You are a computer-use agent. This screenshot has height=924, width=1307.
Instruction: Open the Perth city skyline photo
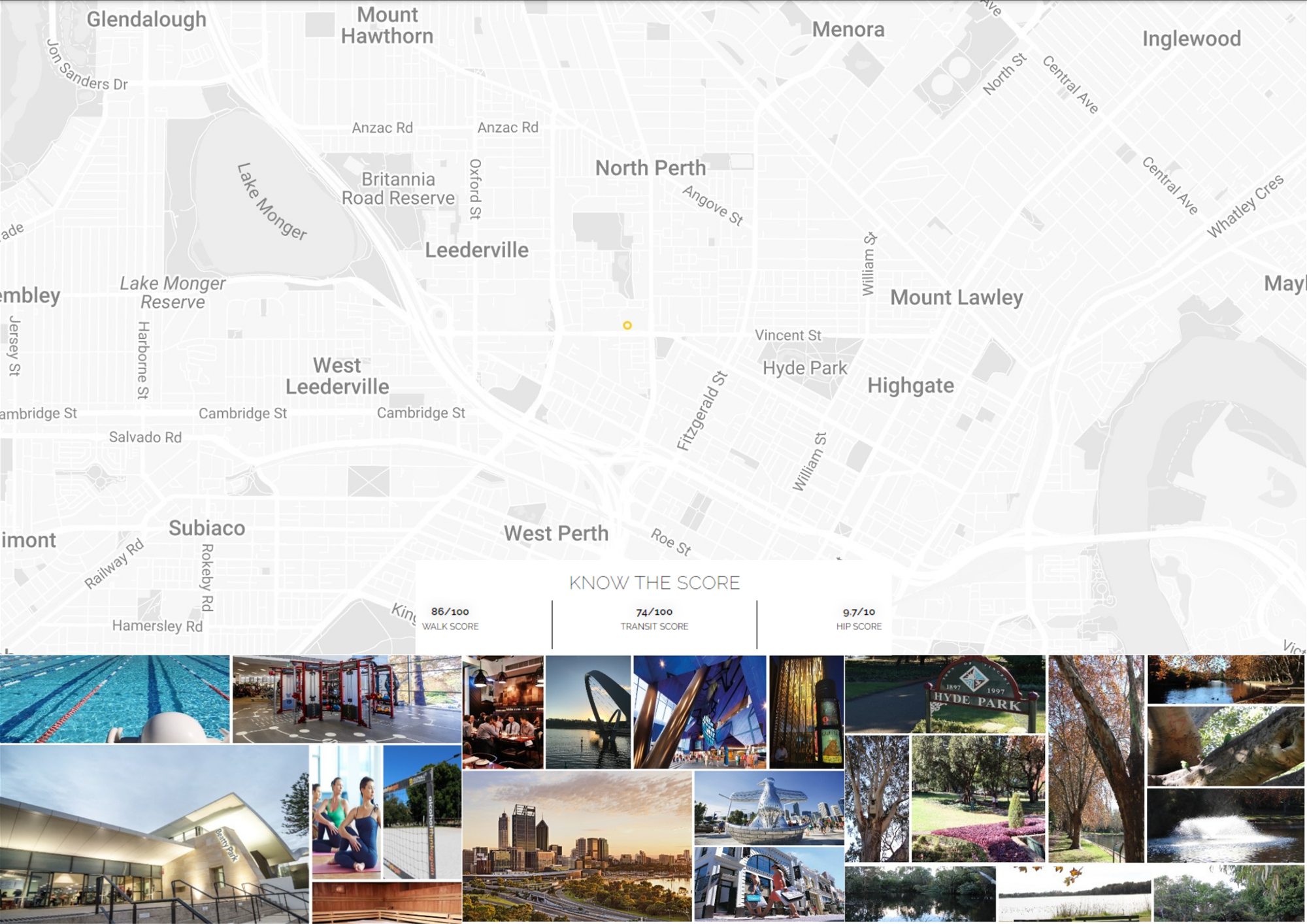576,846
